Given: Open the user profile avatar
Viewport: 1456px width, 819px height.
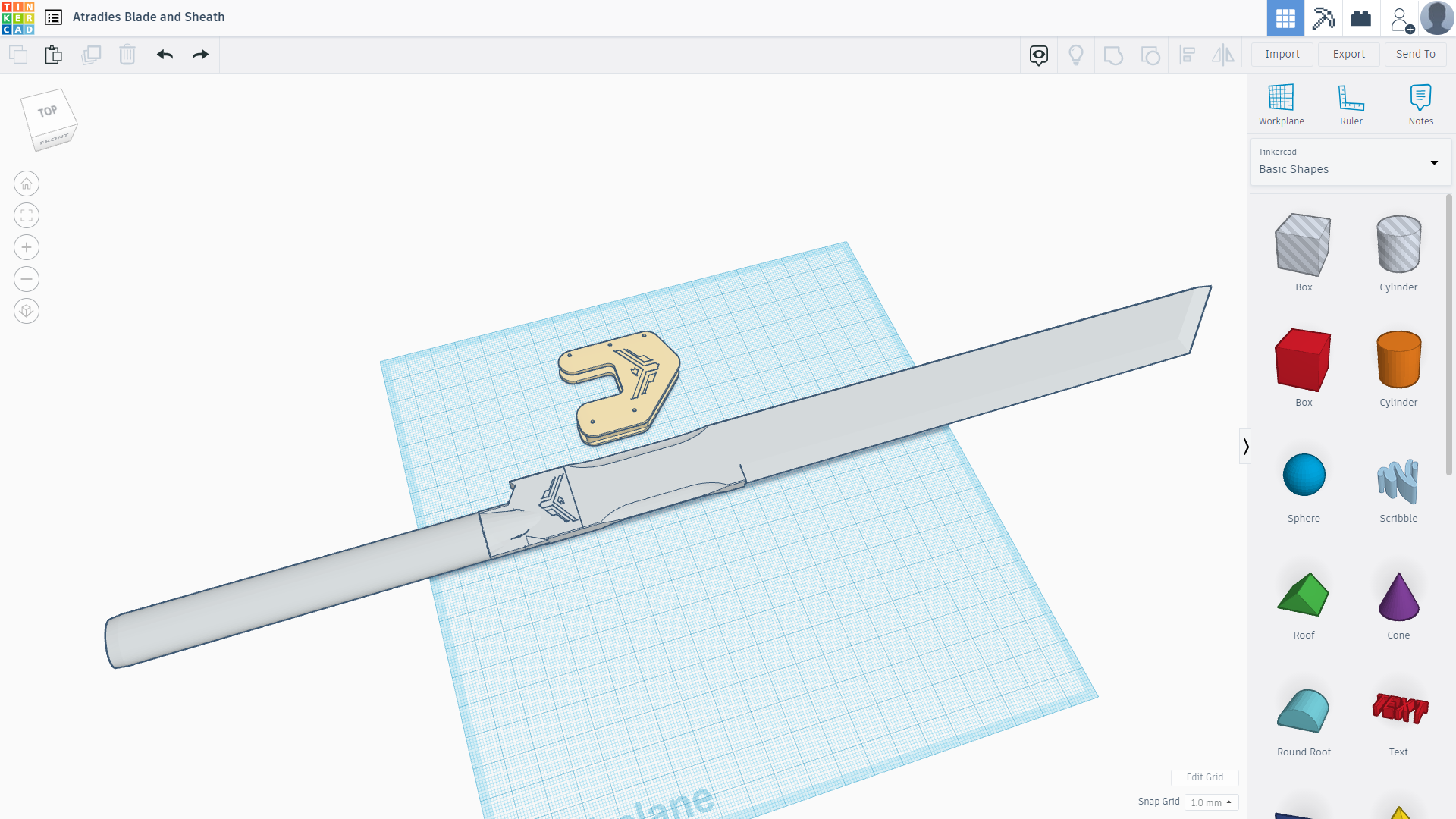Looking at the screenshot, I should point(1437,18).
